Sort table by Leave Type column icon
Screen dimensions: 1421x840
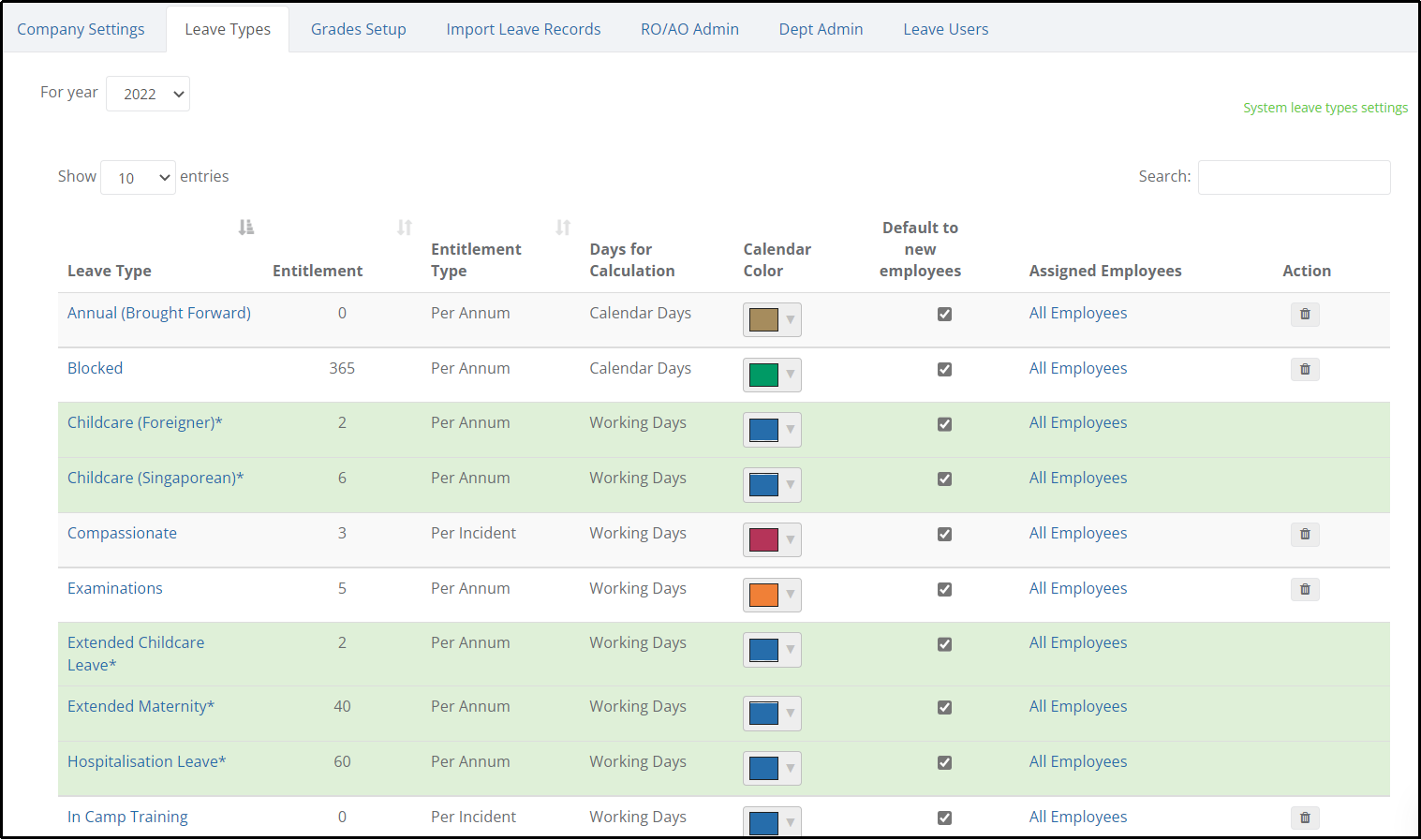tap(246, 228)
